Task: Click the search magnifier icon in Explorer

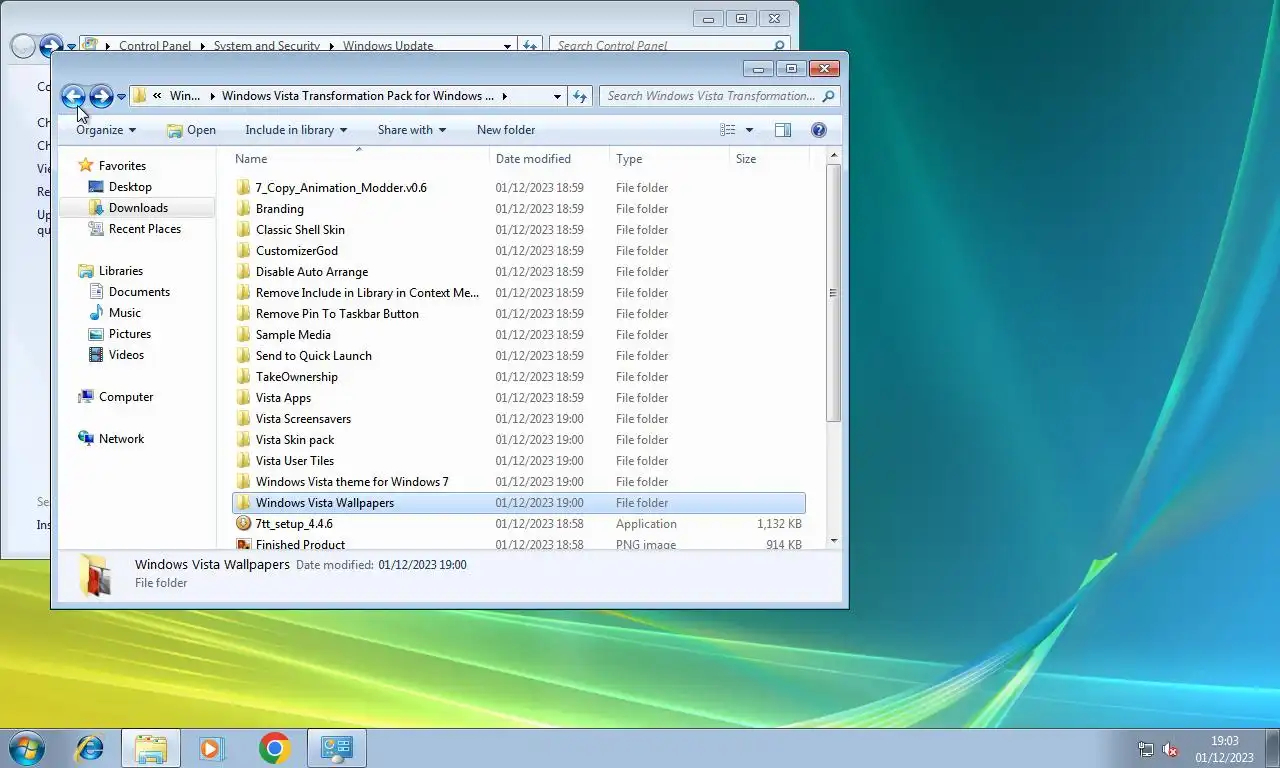Action: 828,96
